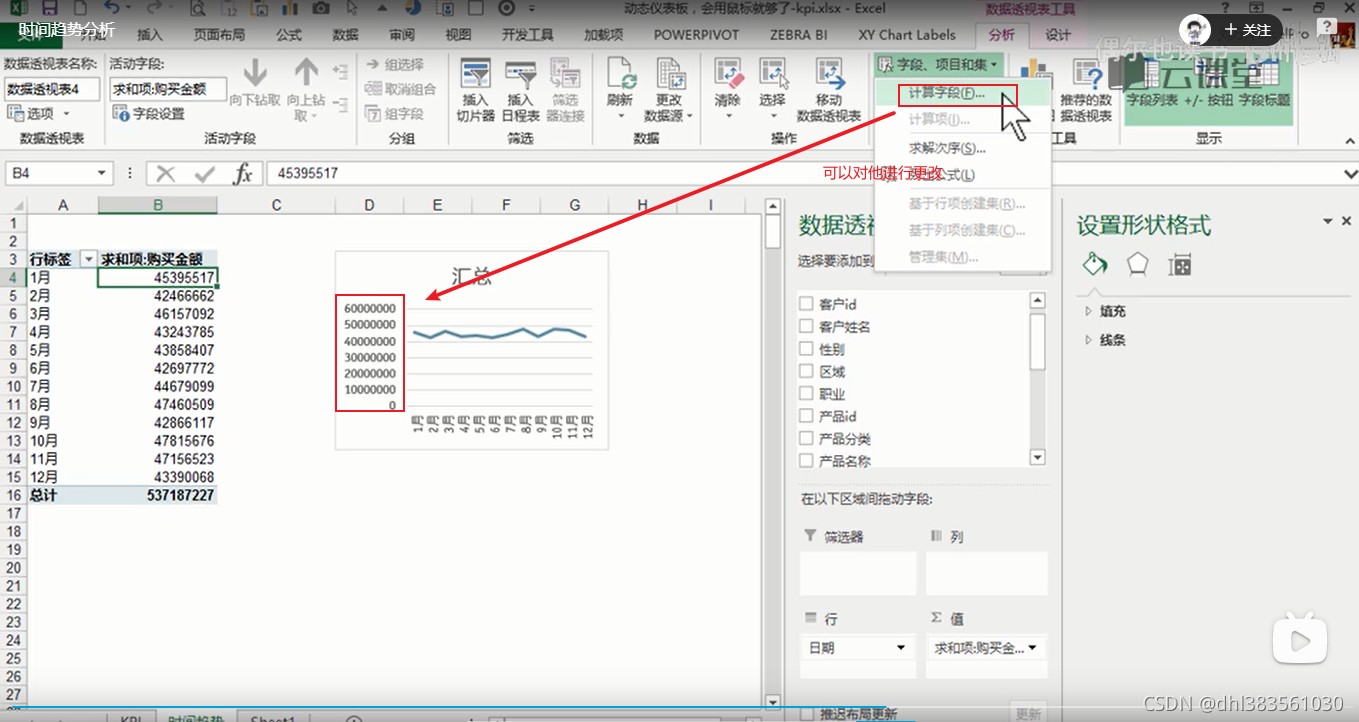Click 字段设置 field settings
Screen dimensions: 1359x722
(x=150, y=114)
